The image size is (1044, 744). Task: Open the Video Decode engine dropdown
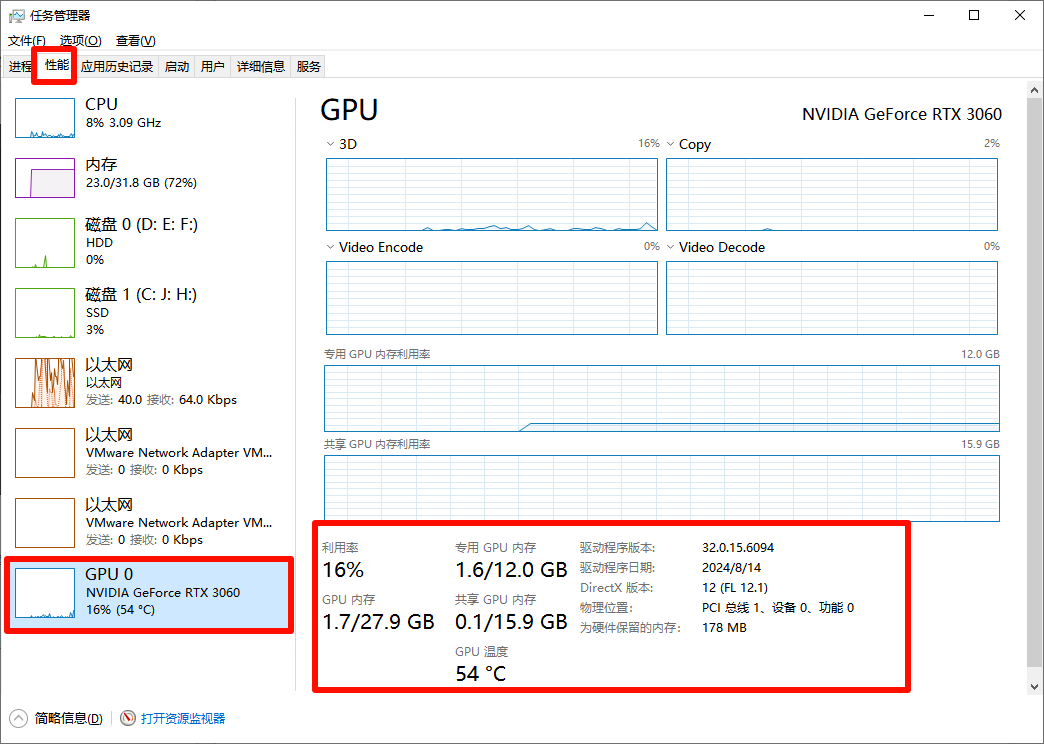tap(670, 247)
